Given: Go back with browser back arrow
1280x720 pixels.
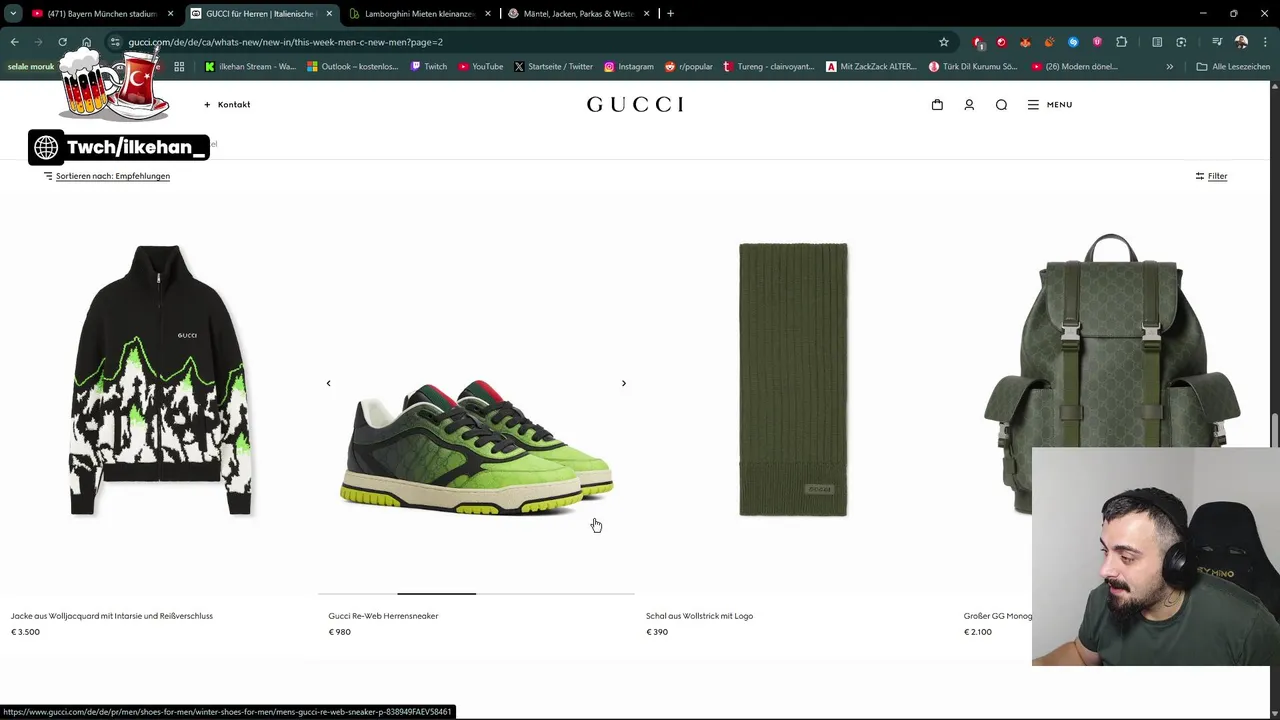Looking at the screenshot, I should tap(14, 42).
